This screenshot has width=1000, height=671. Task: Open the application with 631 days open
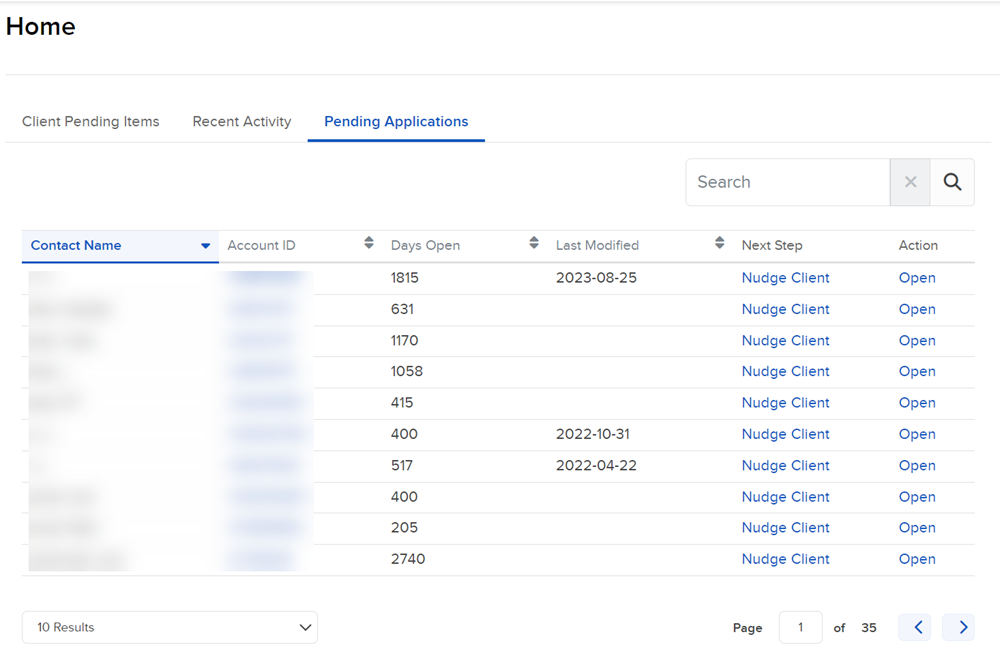point(917,309)
